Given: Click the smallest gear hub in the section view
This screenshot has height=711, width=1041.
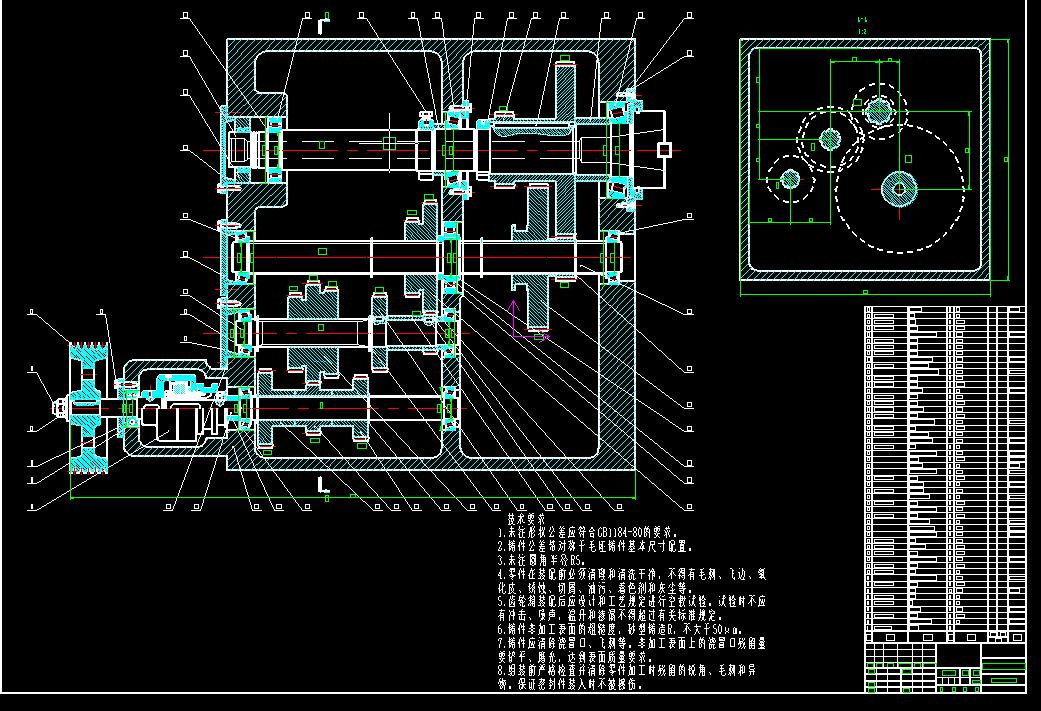Looking at the screenshot, I should pos(790,179).
